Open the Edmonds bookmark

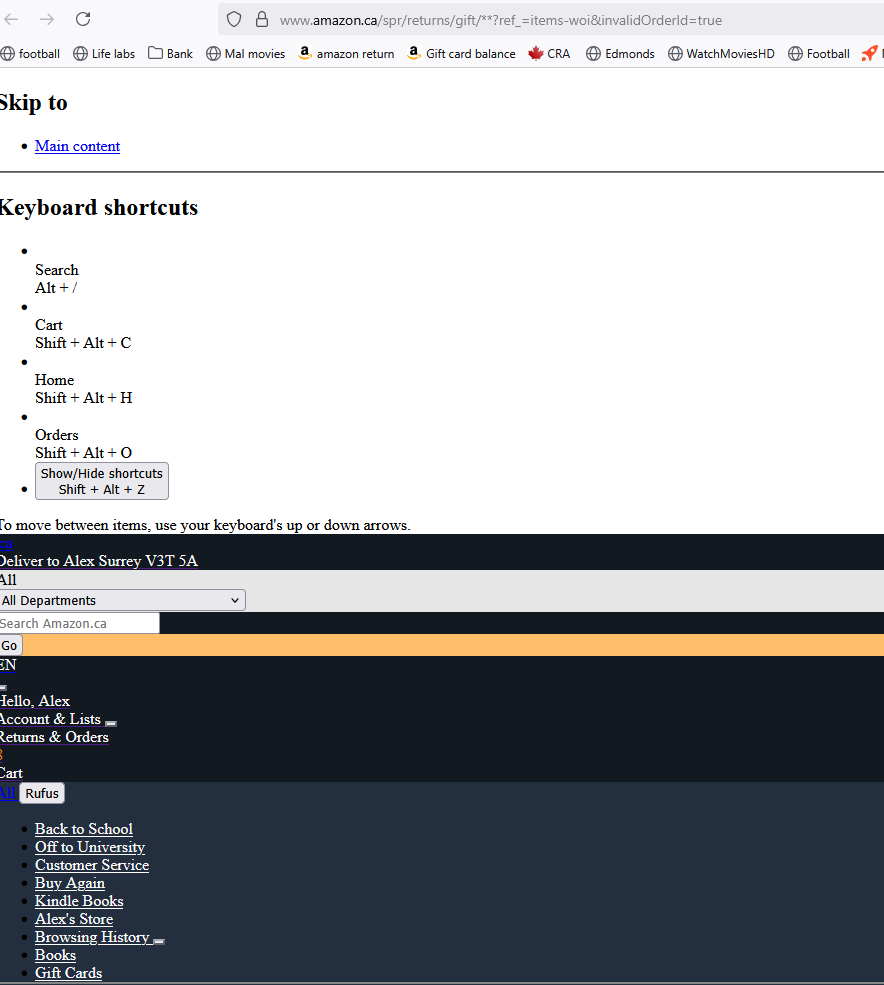point(620,54)
